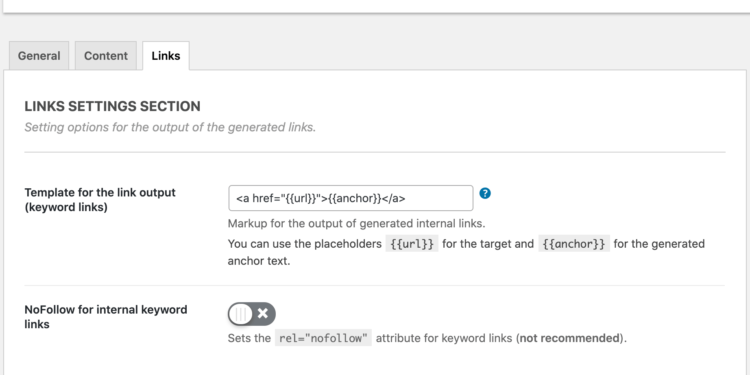Click the blue help question mark icon
This screenshot has height=375, width=750.
coord(485,193)
